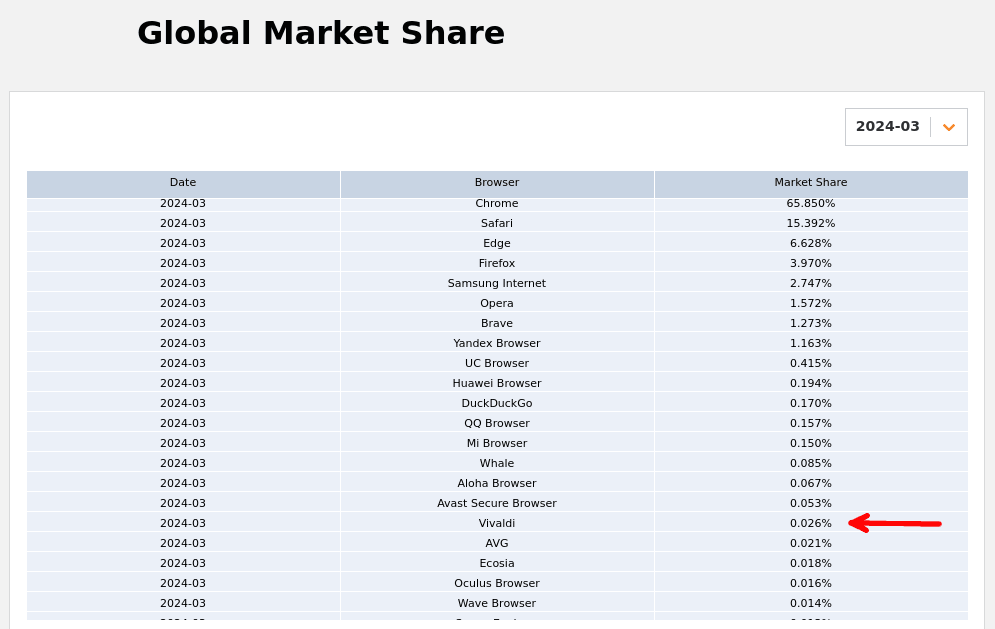Click the 0.170% market share value
995x629 pixels.
811,404
